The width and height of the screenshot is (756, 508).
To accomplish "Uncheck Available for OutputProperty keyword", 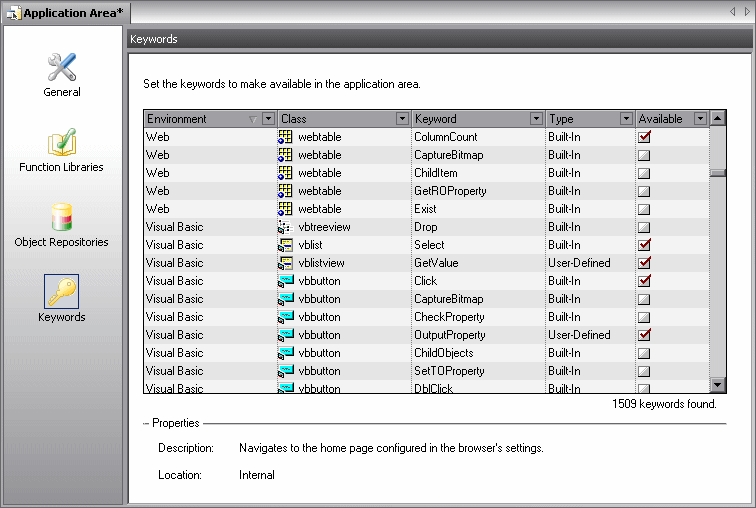I will (645, 335).
